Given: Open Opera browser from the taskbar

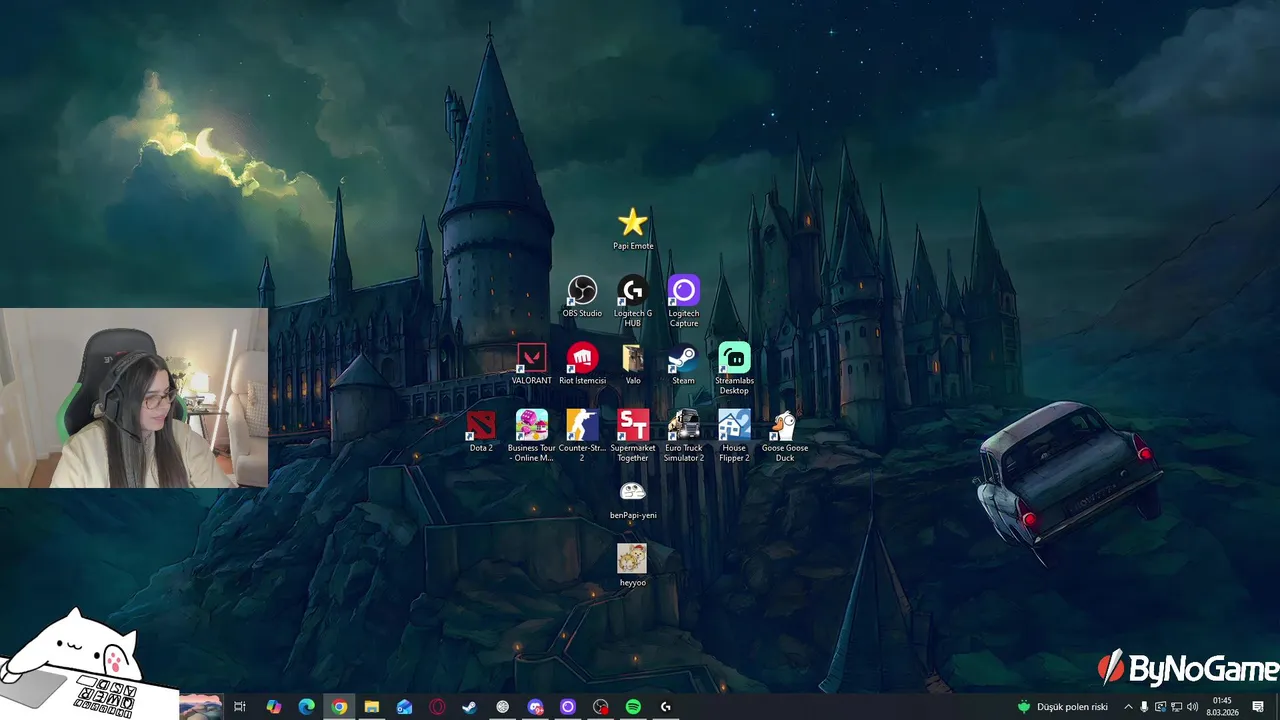Looking at the screenshot, I should point(437,707).
